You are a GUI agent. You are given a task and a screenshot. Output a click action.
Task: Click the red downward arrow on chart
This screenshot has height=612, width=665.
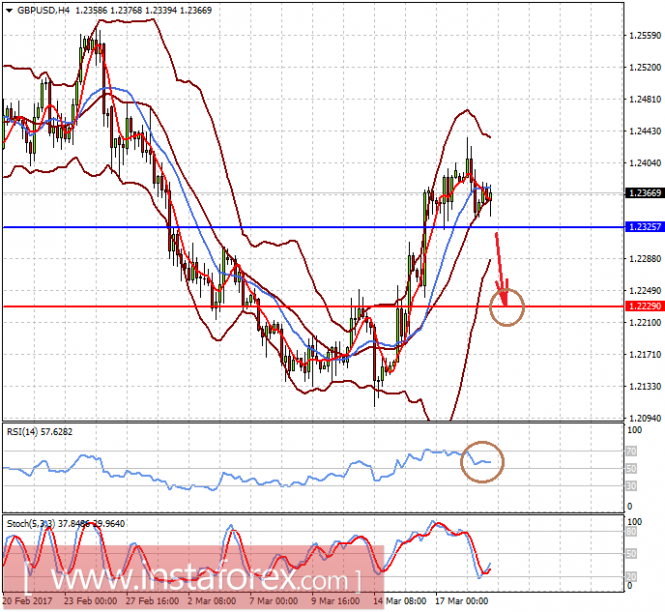[501, 269]
